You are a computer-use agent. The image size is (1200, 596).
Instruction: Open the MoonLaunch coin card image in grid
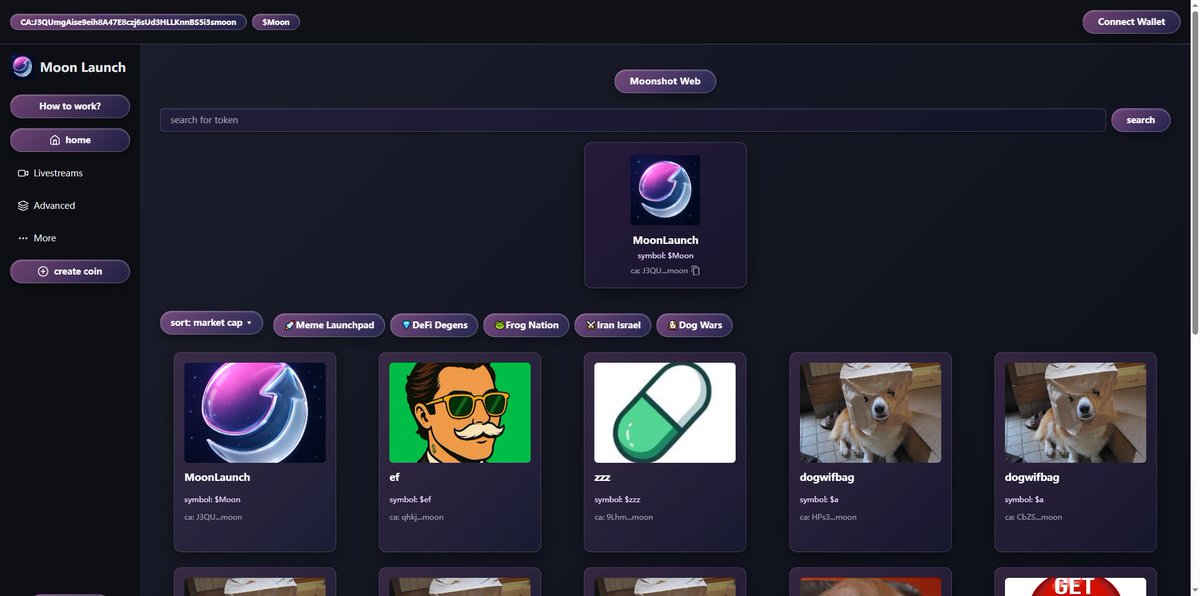(255, 412)
